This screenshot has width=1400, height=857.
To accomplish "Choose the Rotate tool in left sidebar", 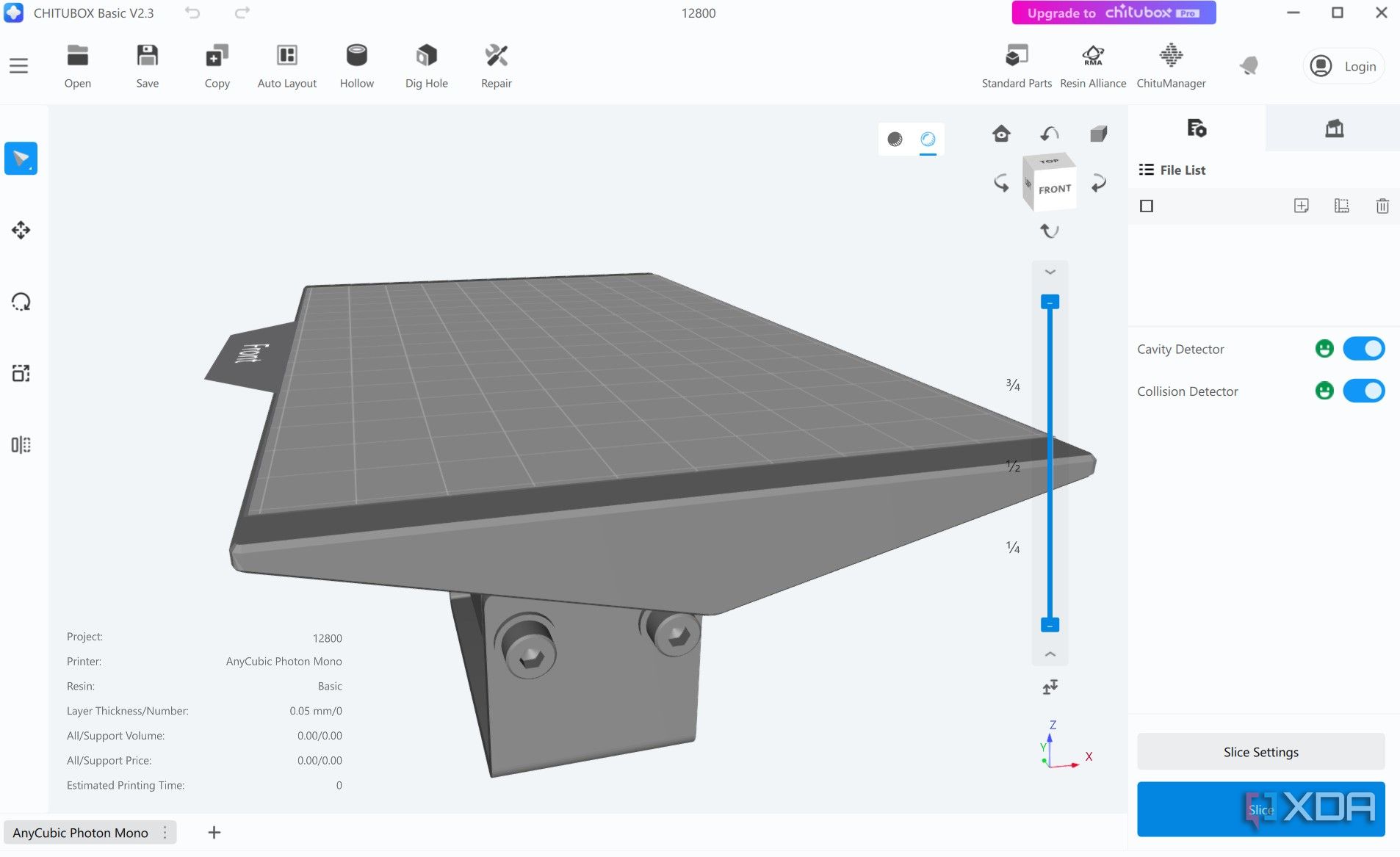I will 21,302.
